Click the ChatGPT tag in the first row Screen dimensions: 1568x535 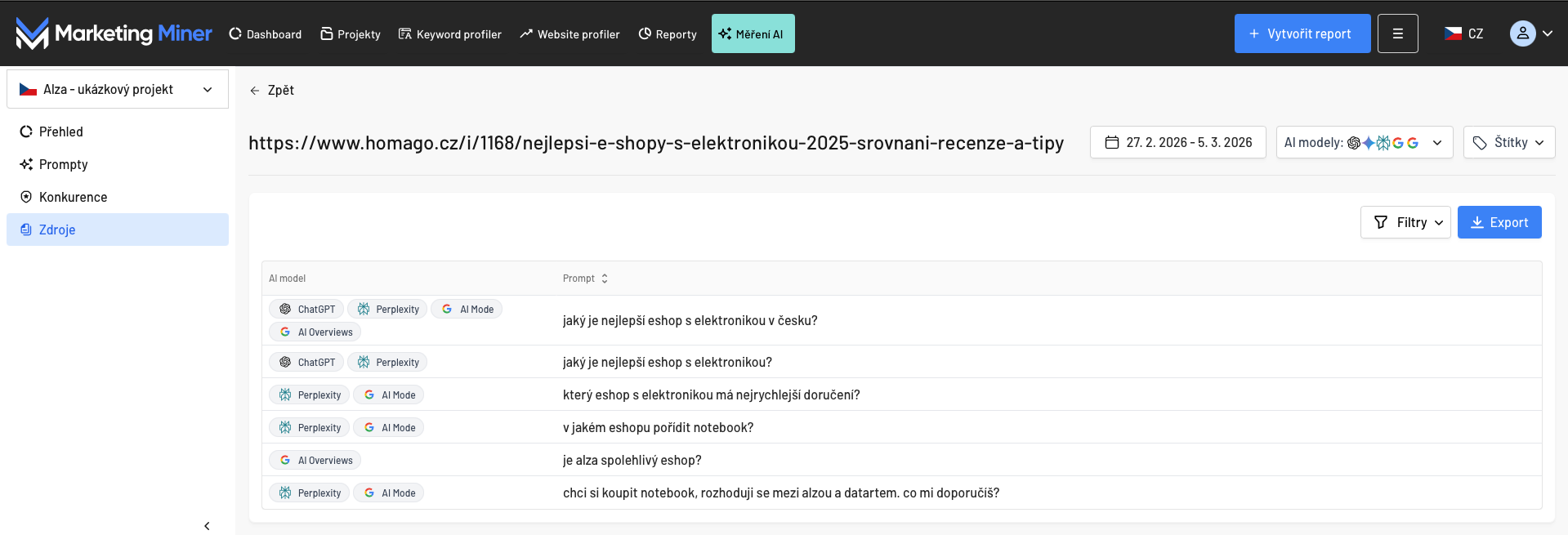306,310
